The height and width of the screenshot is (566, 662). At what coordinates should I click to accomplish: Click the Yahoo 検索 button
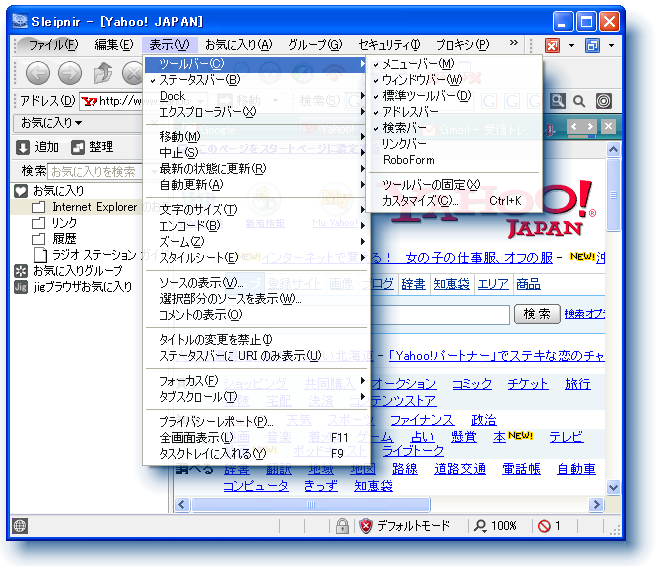pos(537,314)
